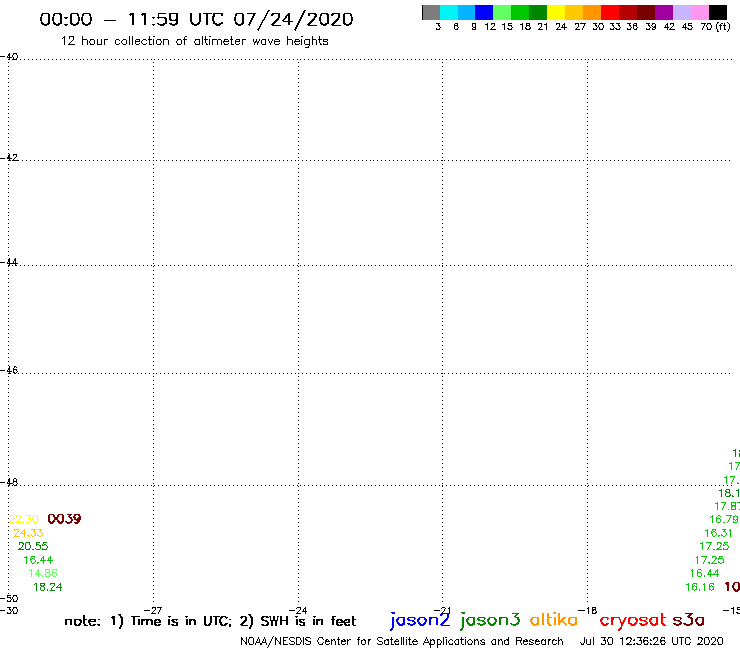Screen dimensions: 740x650
Task: Pick the yellow swatch in the wave height scale
Action: point(556,12)
